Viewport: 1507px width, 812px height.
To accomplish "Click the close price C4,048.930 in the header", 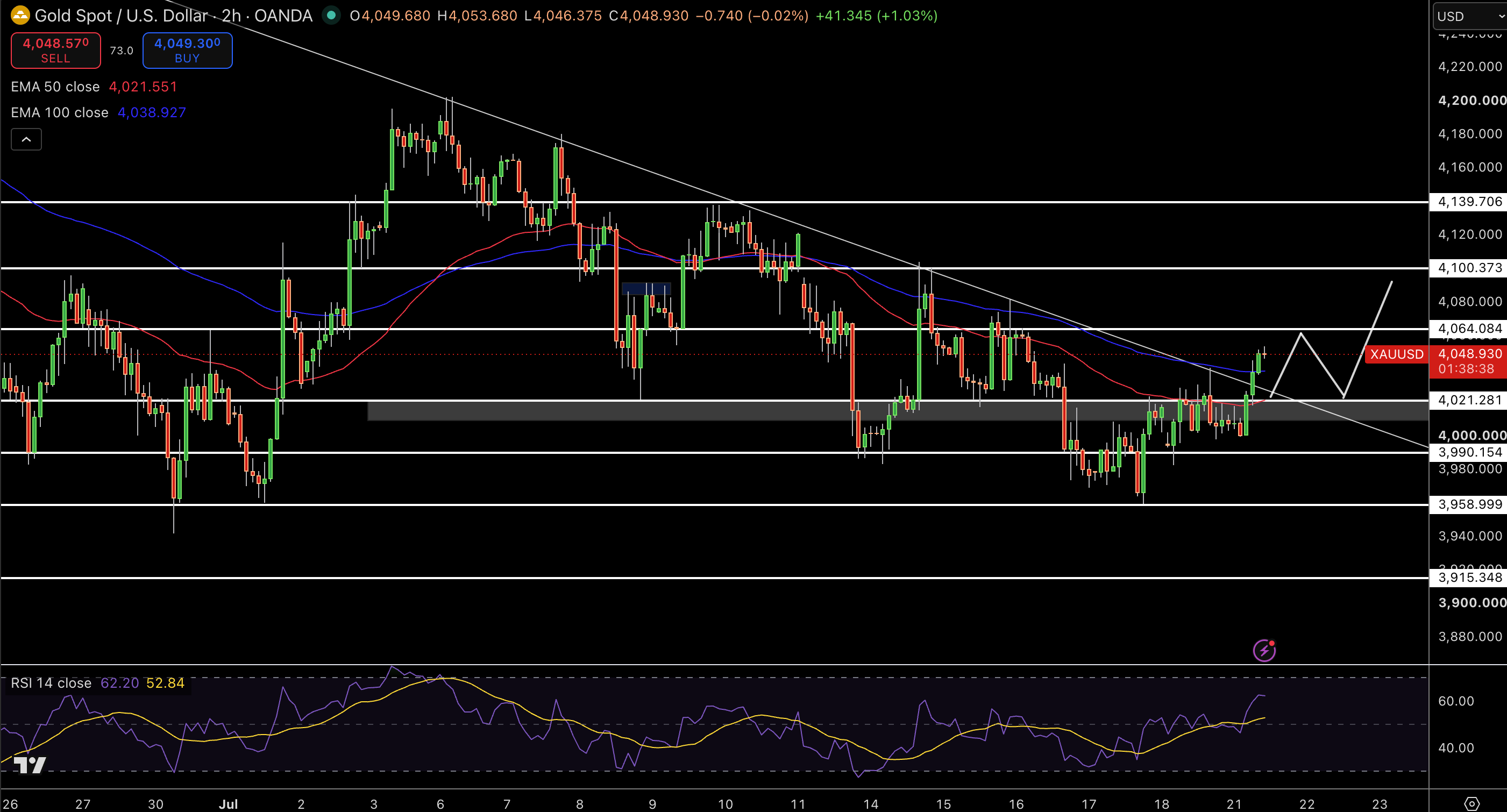I will tap(649, 16).
